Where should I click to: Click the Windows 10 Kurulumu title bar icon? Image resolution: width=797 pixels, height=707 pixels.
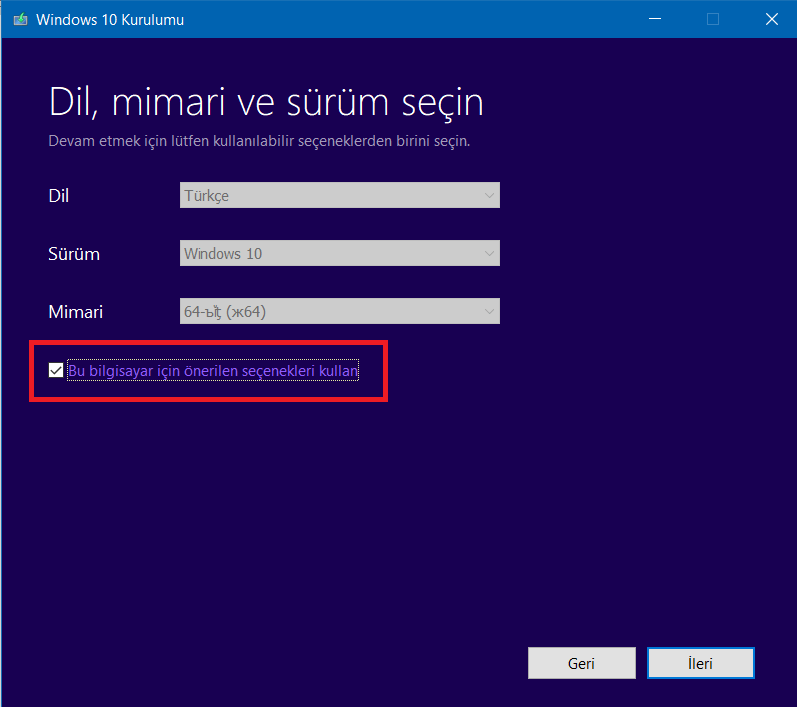point(20,19)
